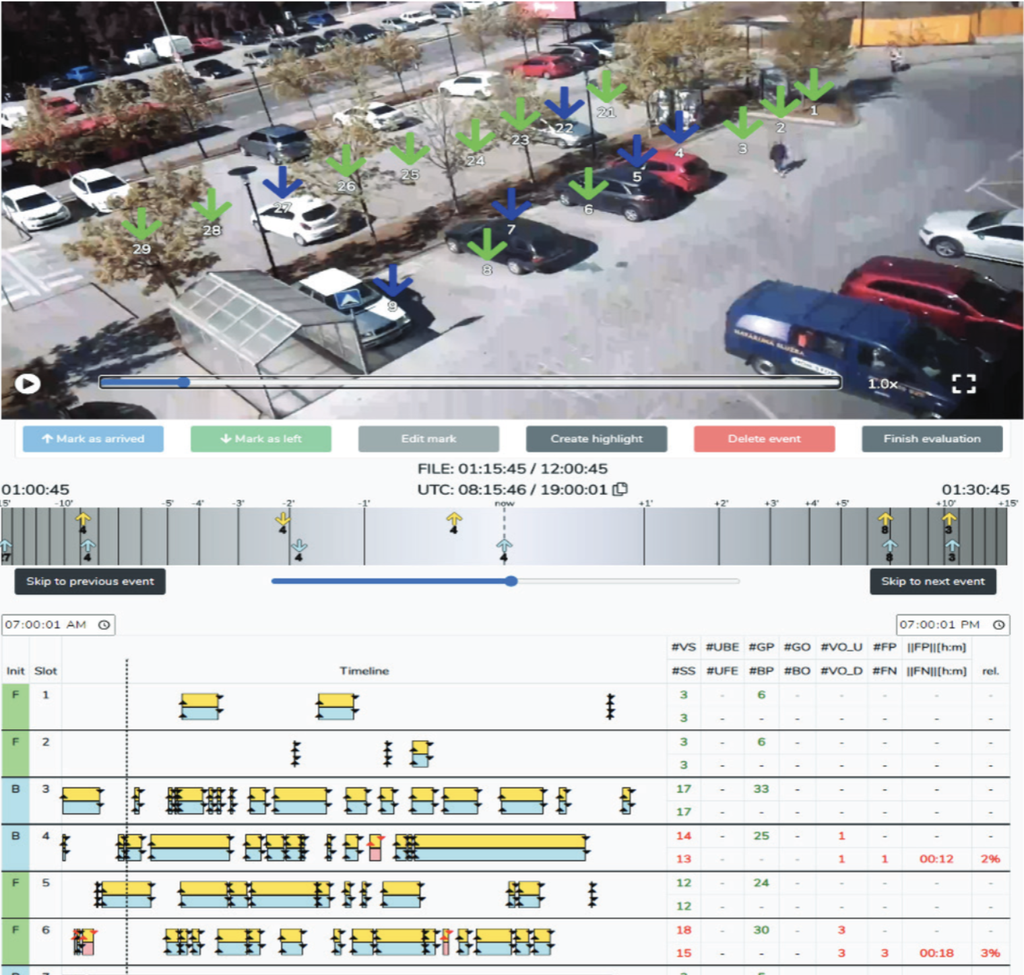Viewport: 1024px width, 975px height.
Task: Skip to next event
Action: coord(933,581)
